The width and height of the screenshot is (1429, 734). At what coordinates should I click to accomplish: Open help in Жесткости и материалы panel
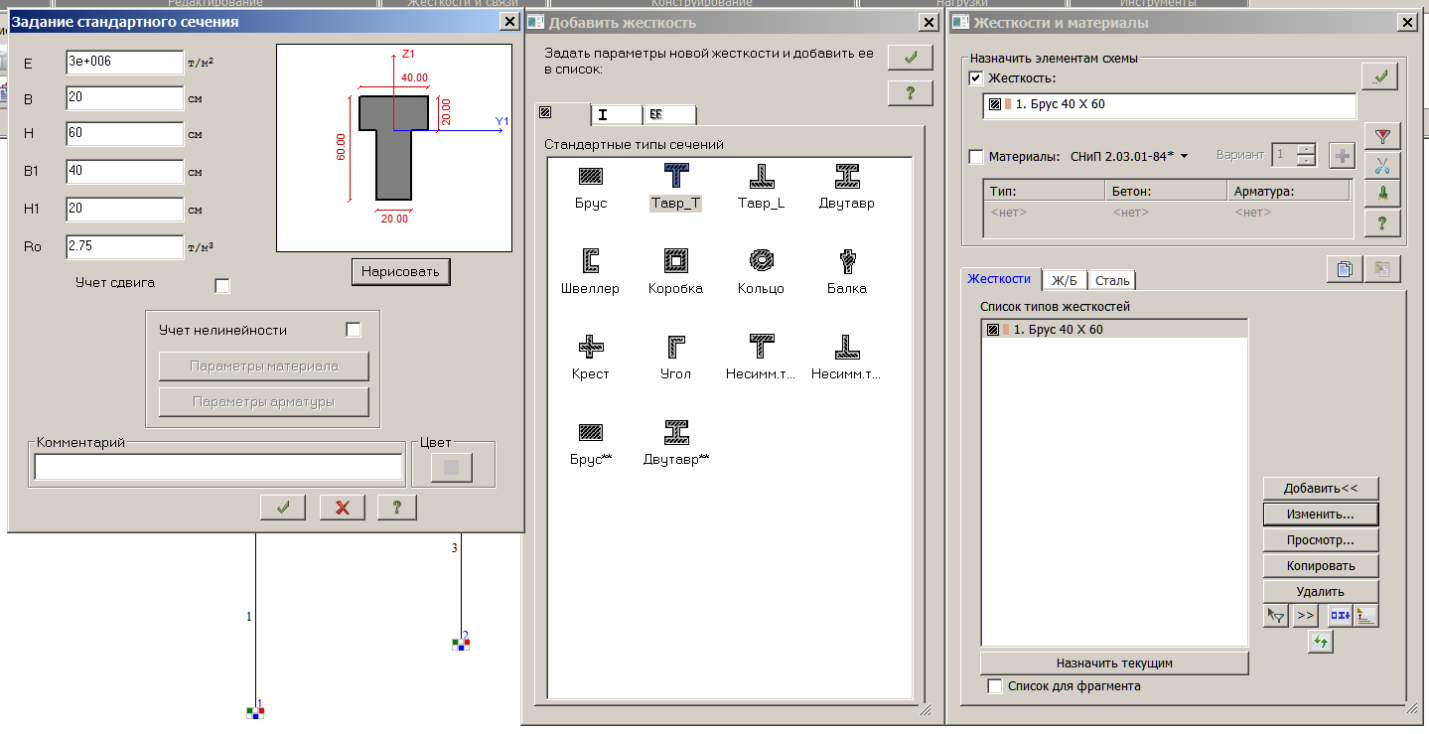(x=1383, y=223)
